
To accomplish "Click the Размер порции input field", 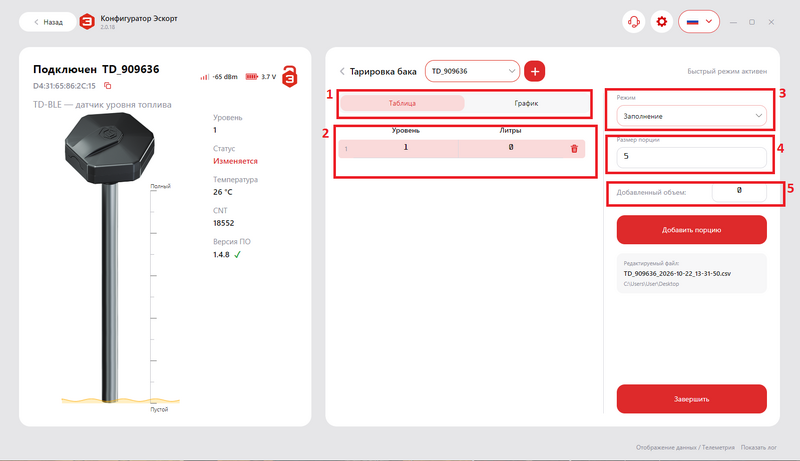I will coord(691,157).
